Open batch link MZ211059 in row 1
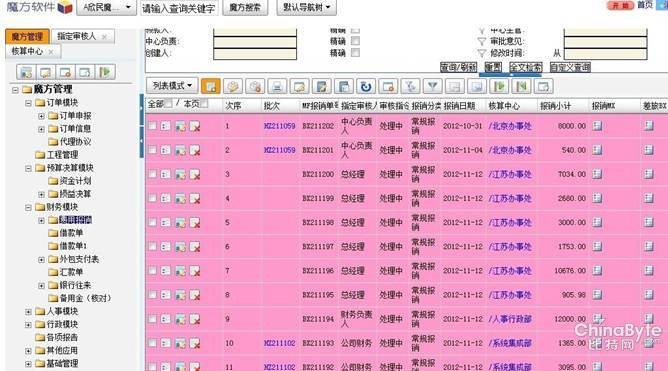Image resolution: width=668 pixels, height=371 pixels. (279, 126)
